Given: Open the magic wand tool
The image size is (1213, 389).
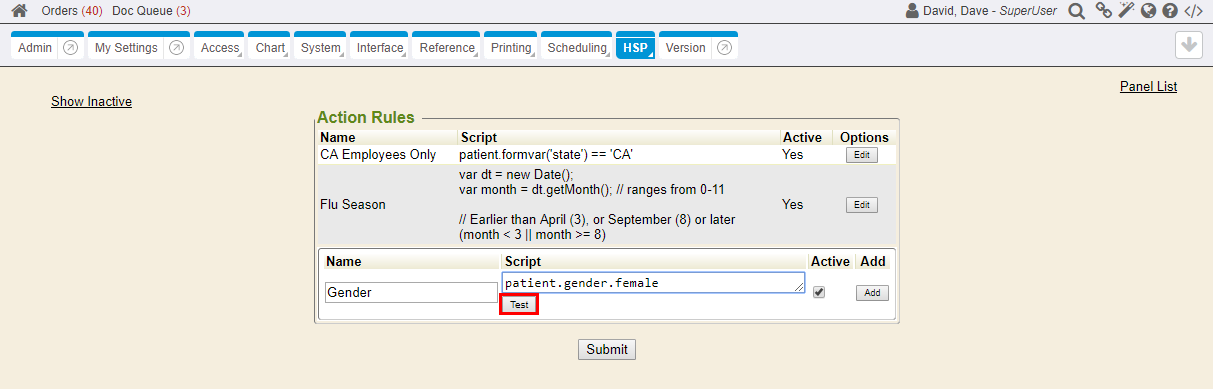Looking at the screenshot, I should click(x=1127, y=11).
